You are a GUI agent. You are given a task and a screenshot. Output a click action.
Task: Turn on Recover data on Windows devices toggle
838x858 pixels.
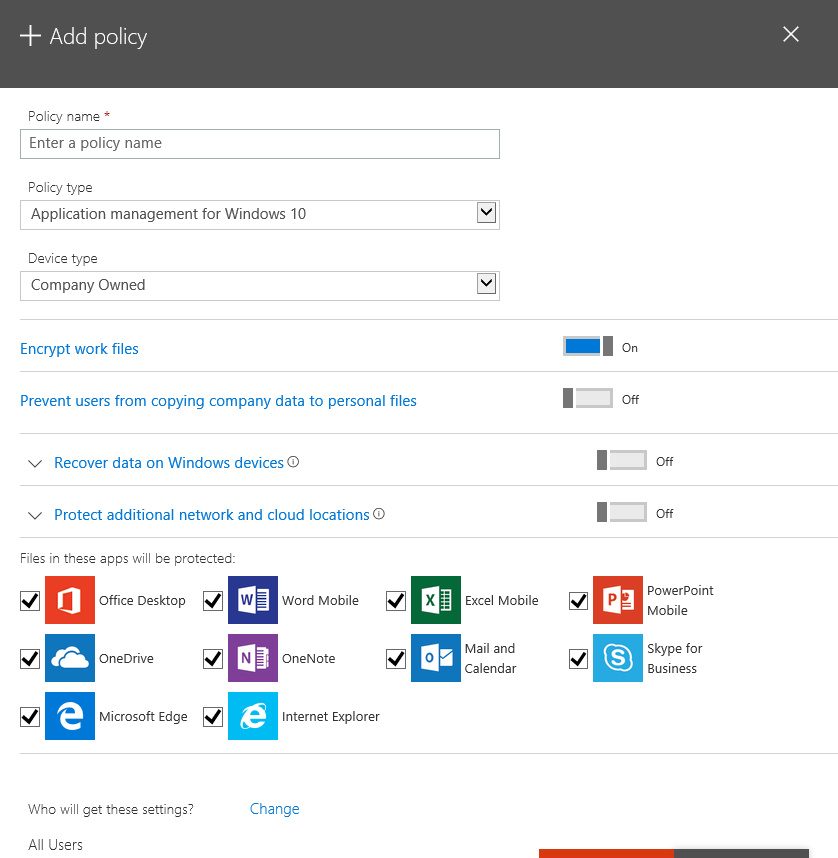point(622,460)
